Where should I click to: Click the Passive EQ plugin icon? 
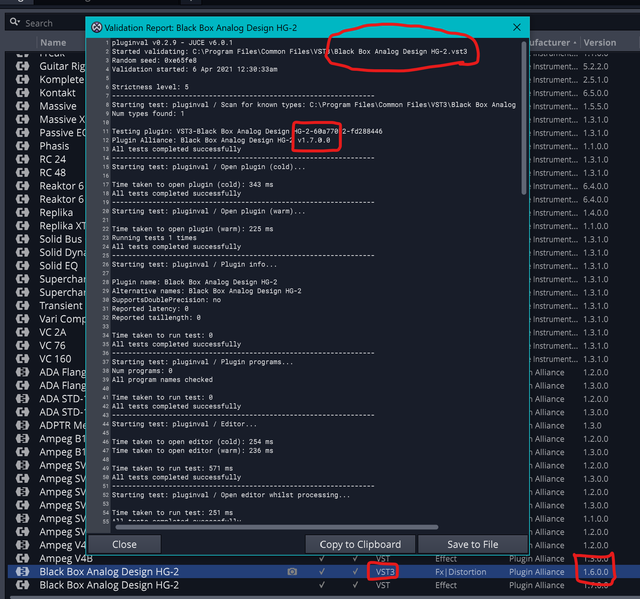(x=22, y=133)
